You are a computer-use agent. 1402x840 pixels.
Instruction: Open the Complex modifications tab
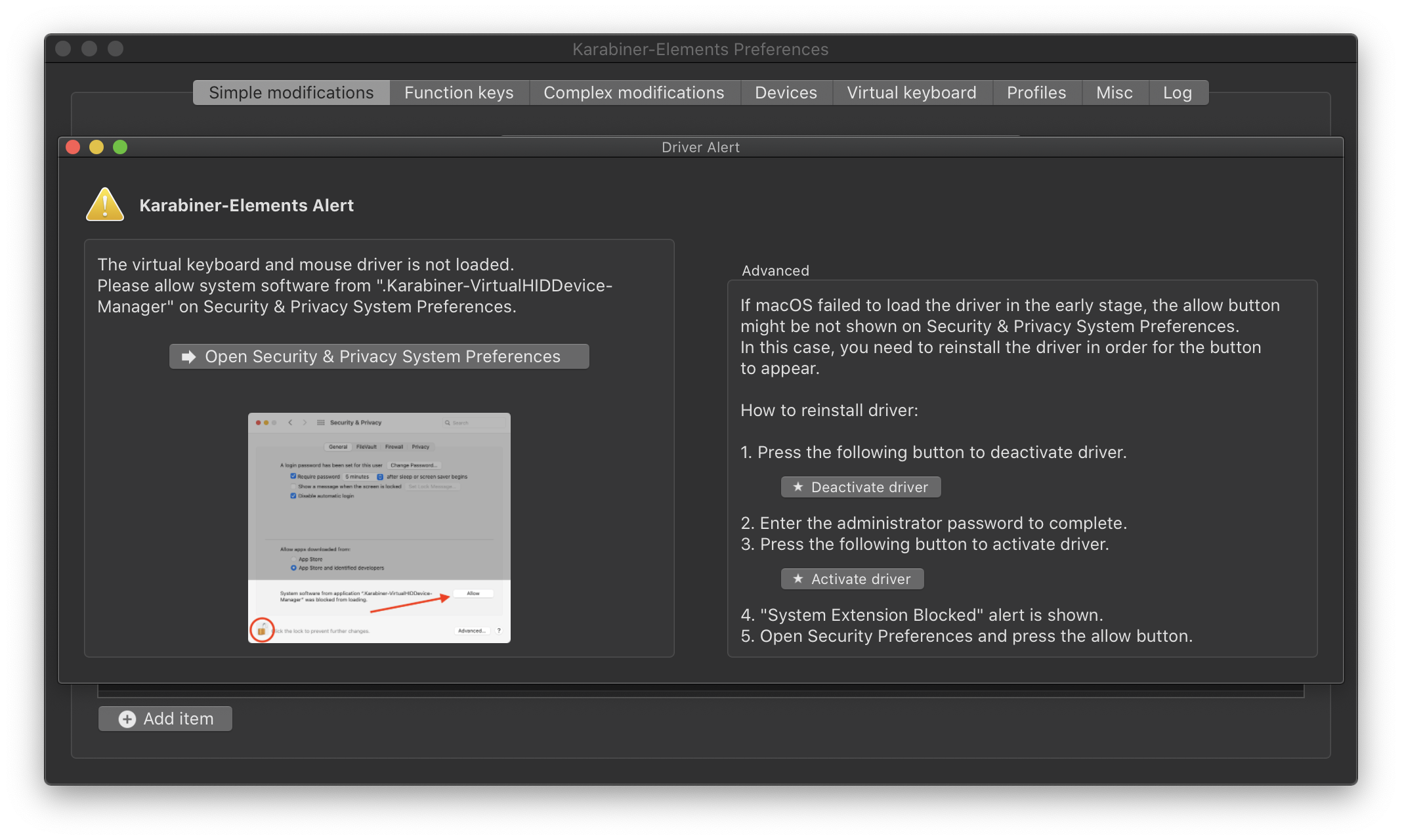tap(634, 93)
